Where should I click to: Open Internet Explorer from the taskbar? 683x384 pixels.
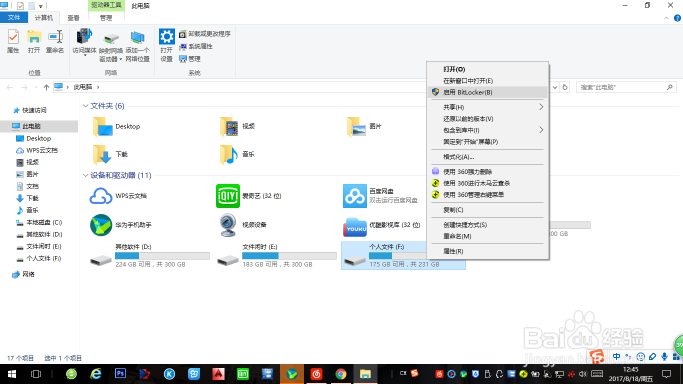pyautogui.click(x=96, y=374)
